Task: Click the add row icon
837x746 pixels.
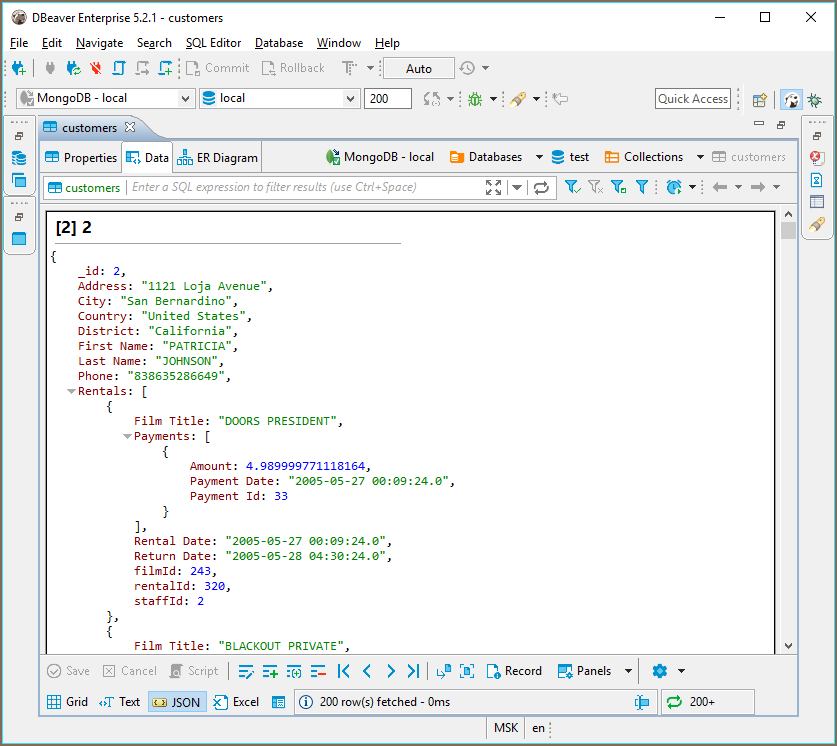Action: (270, 671)
